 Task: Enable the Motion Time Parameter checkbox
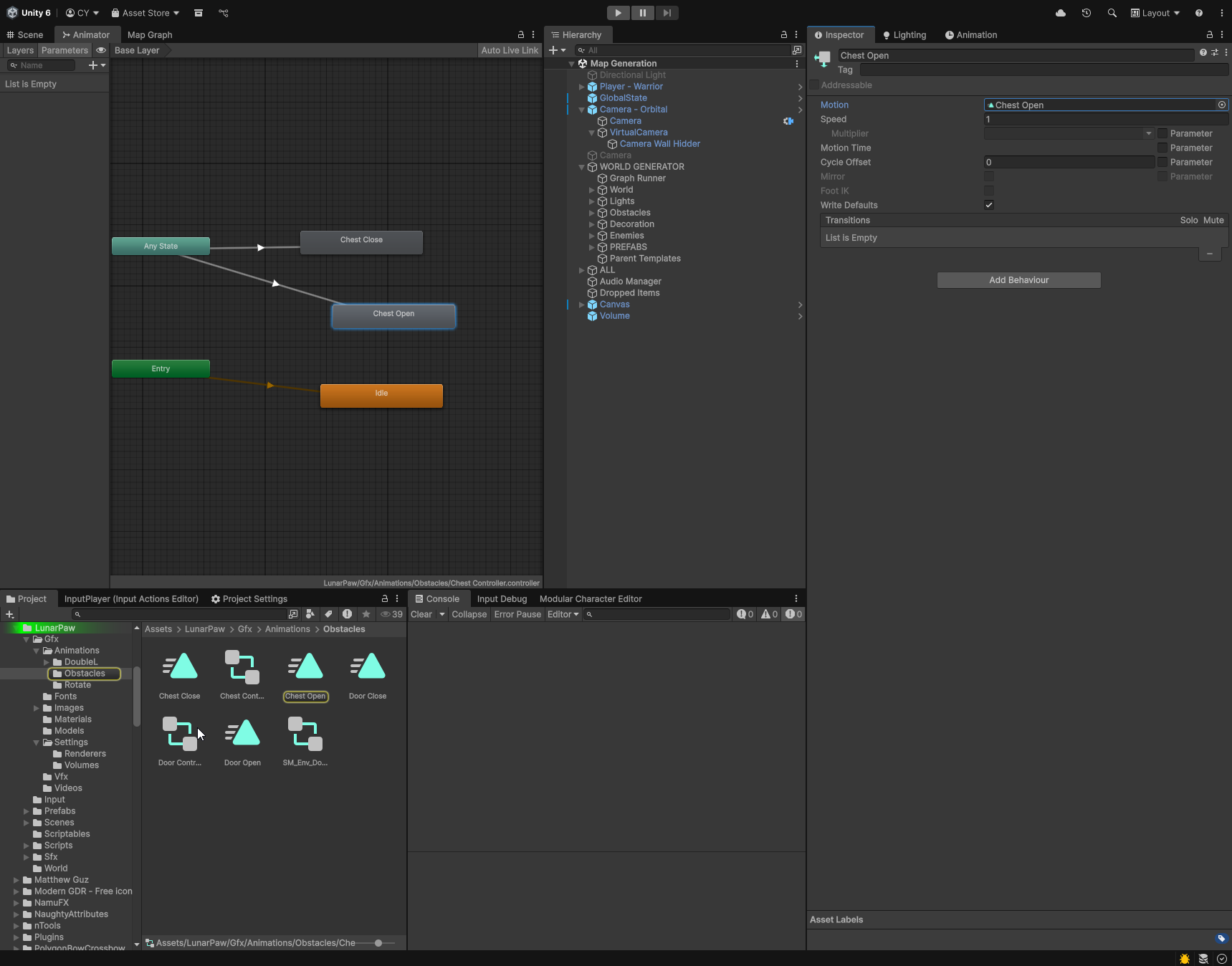[1162, 148]
